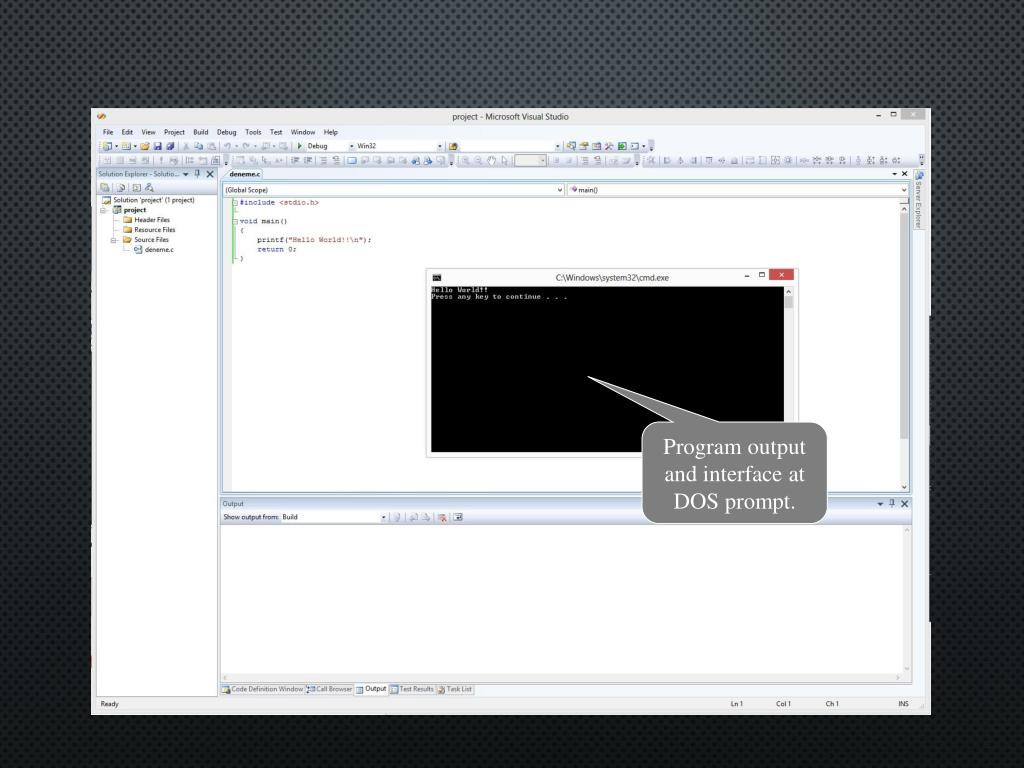This screenshot has width=1024, height=768.
Task: Click the hand pan tool icon
Action: click(491, 160)
